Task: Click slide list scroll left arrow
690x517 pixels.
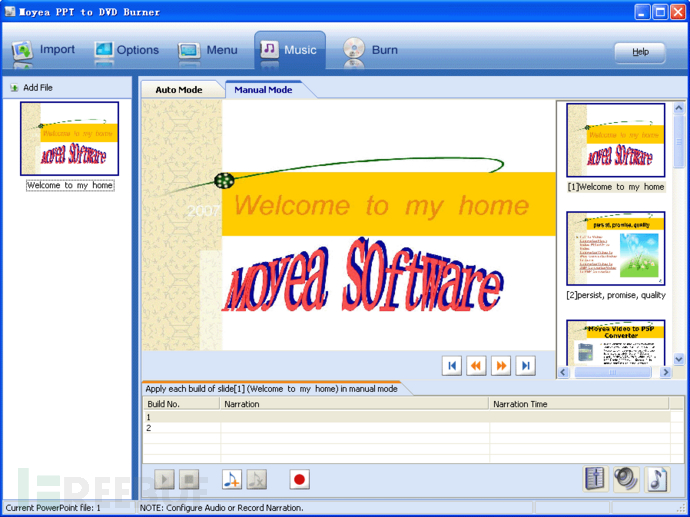Action: (x=563, y=372)
